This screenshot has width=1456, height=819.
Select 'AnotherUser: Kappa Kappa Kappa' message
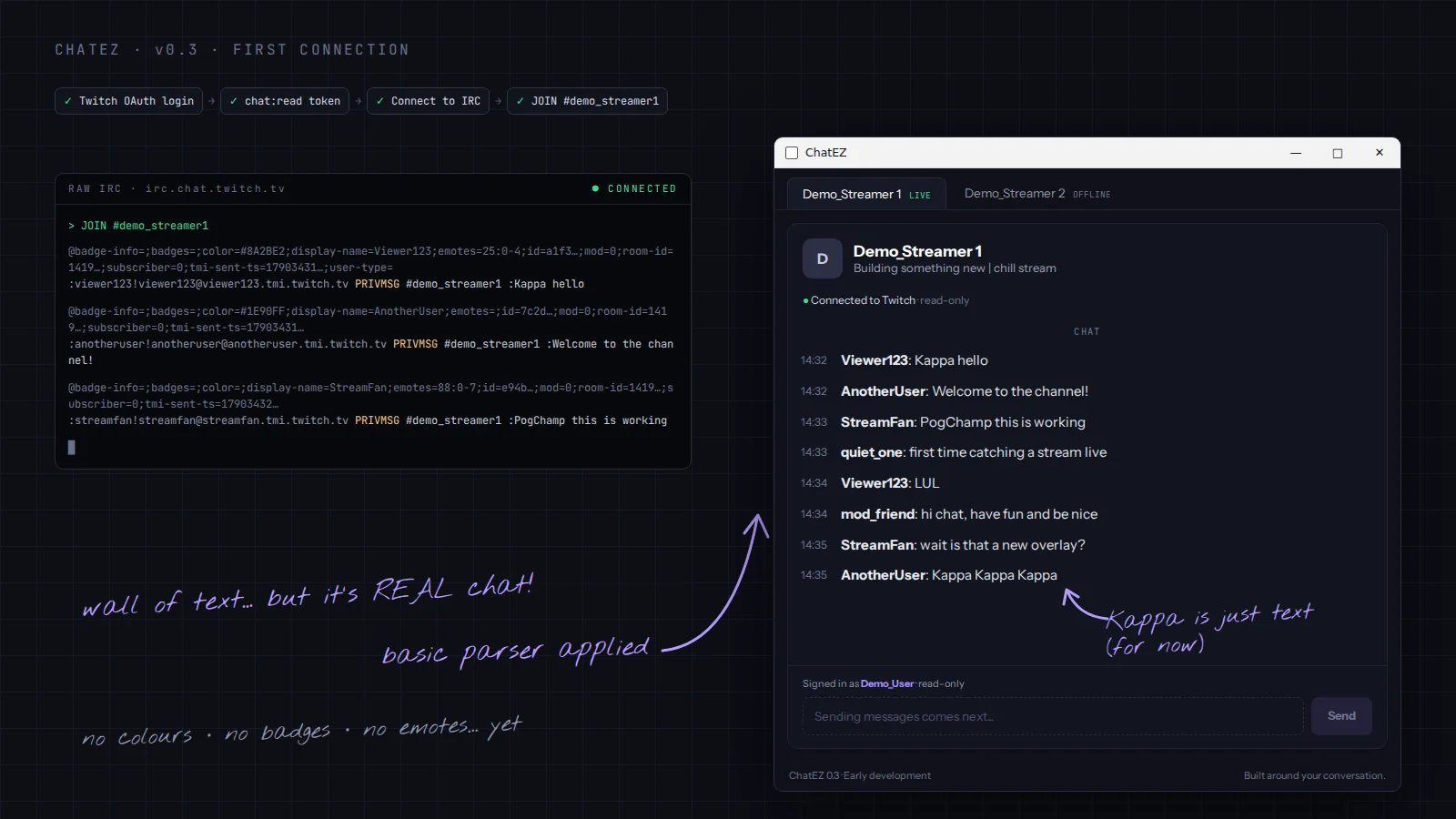click(948, 575)
